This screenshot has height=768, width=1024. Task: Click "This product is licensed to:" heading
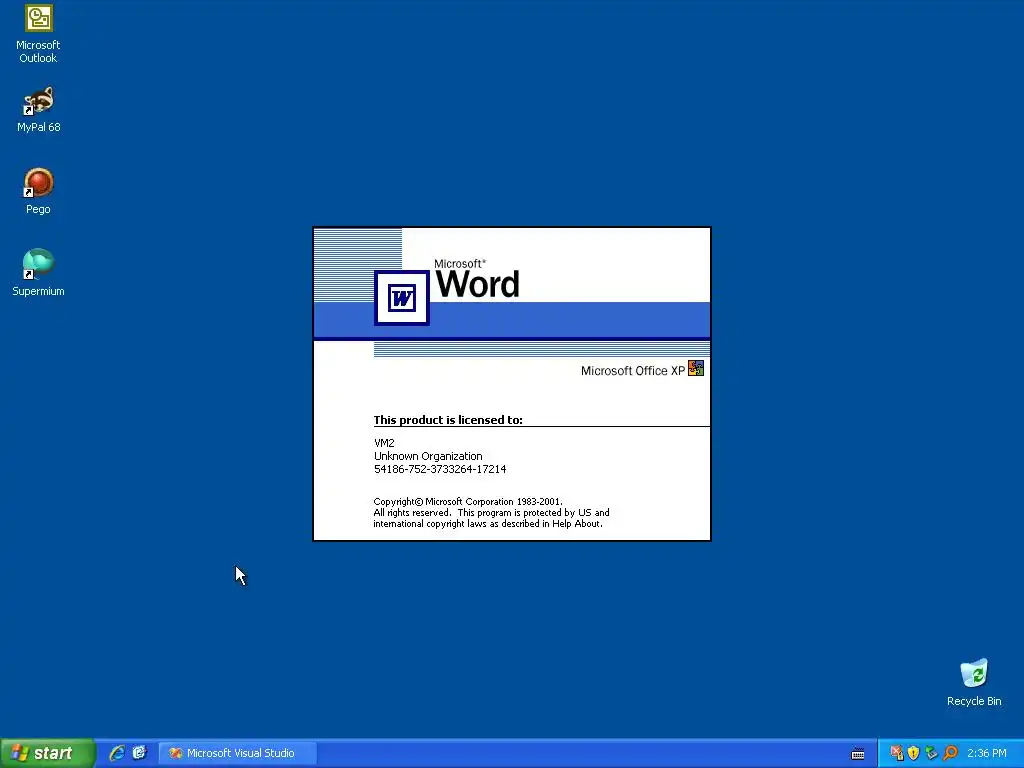click(x=448, y=420)
